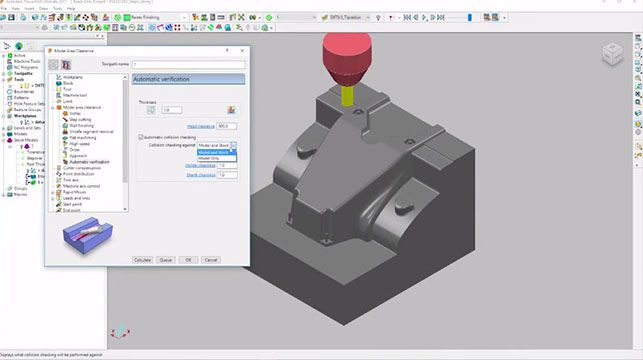Open the Raster Finishing strategy dropdown
The height and width of the screenshot is (360, 643).
point(183,18)
